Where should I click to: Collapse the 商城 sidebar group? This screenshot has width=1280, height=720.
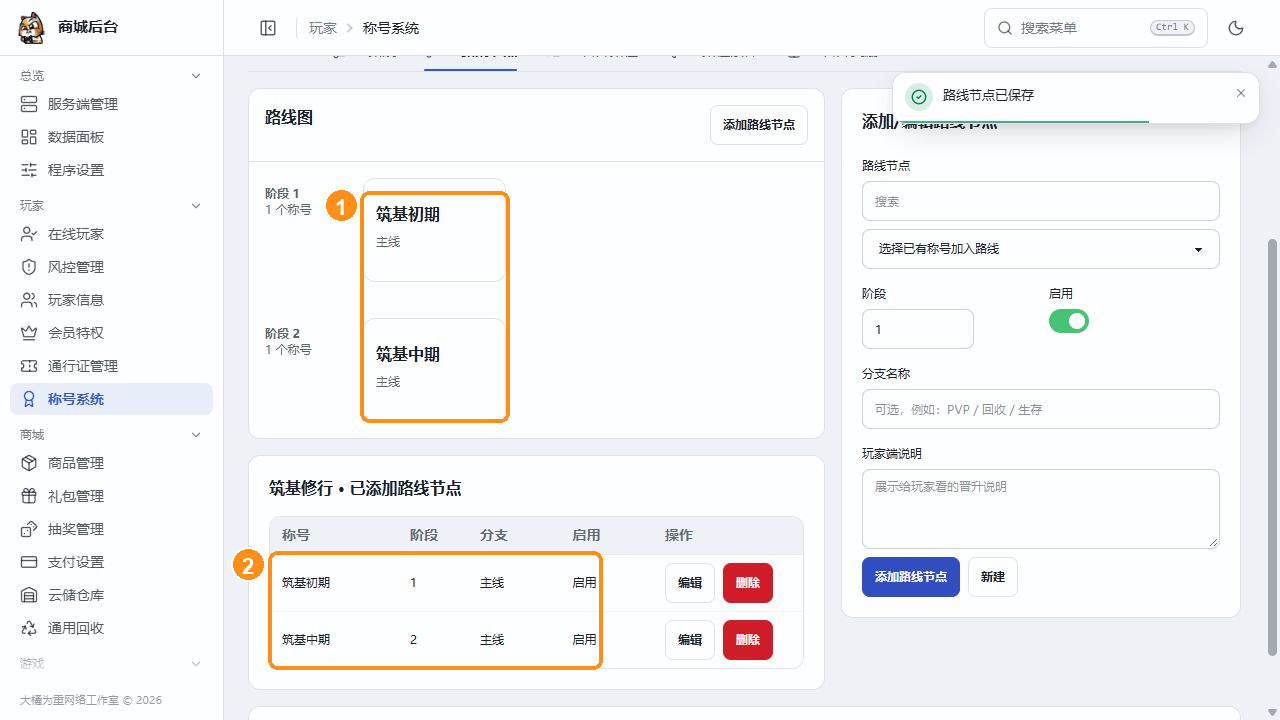196,435
